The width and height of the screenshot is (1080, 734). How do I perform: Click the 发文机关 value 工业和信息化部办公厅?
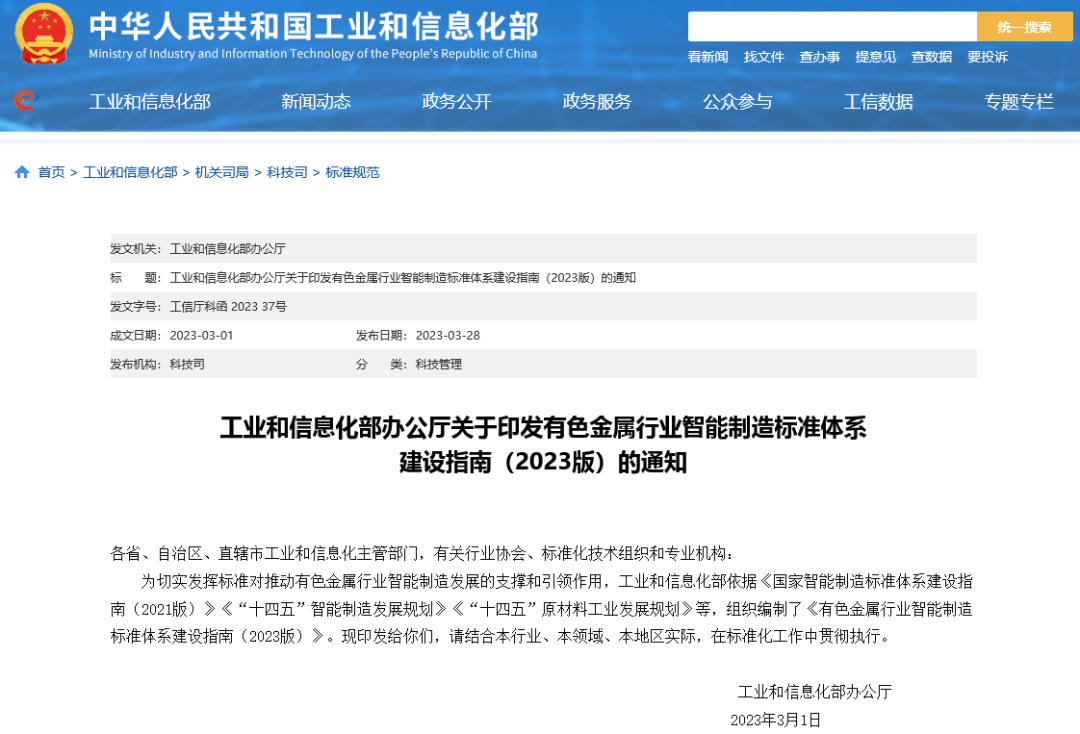[227, 249]
